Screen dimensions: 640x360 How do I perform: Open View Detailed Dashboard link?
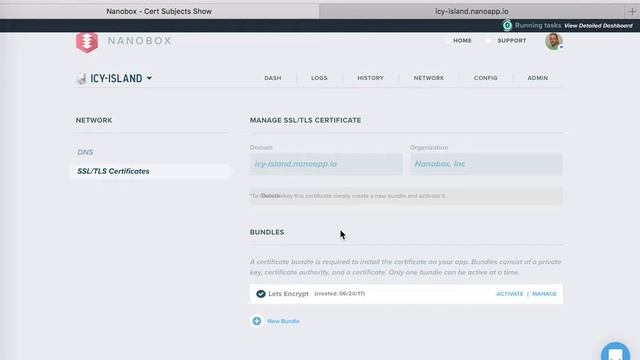(598, 26)
